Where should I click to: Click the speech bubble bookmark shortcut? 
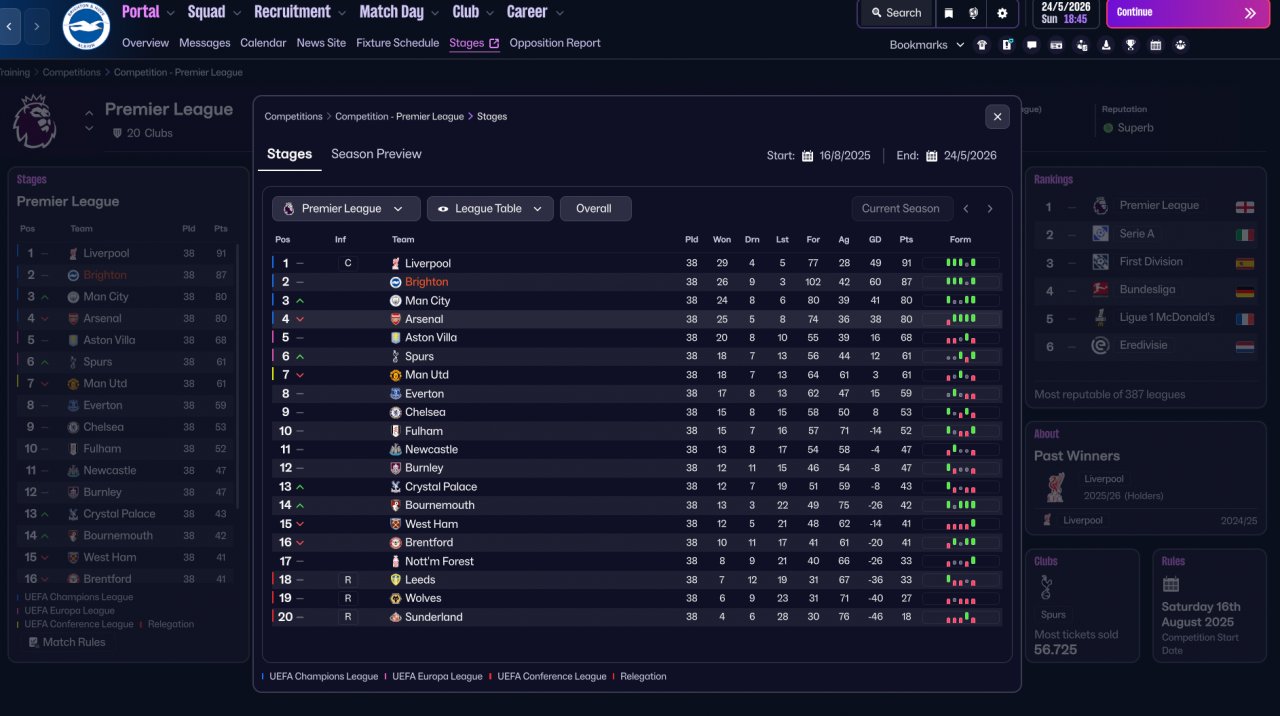(x=1032, y=45)
